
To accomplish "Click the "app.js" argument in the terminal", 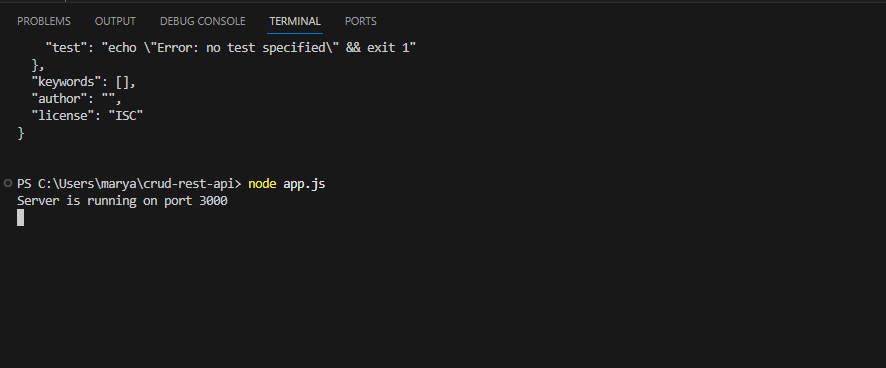I will coord(304,184).
